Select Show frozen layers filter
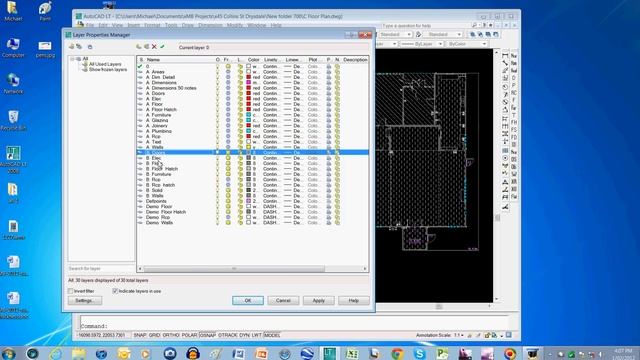640x360 pixels. click(108, 69)
